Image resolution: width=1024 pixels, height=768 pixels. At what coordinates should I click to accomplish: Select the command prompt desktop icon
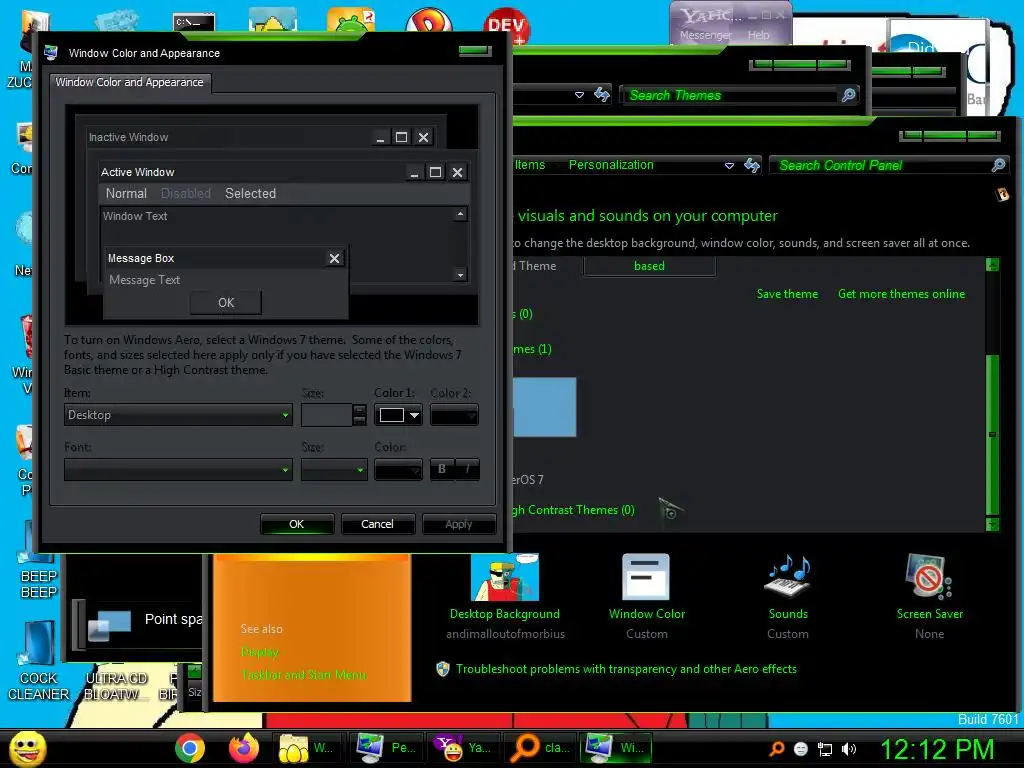194,22
